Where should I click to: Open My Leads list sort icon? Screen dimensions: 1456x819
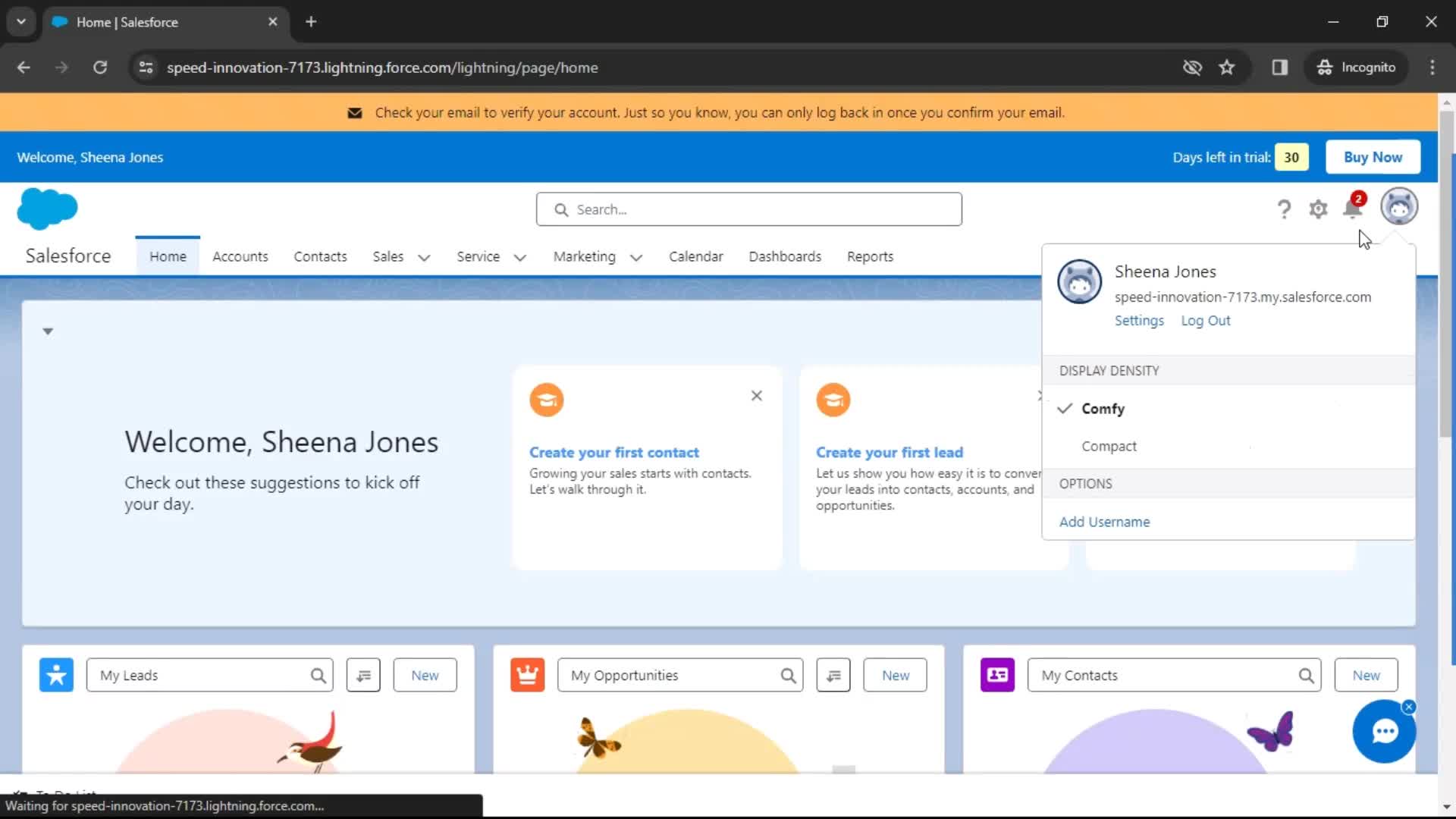click(x=363, y=675)
